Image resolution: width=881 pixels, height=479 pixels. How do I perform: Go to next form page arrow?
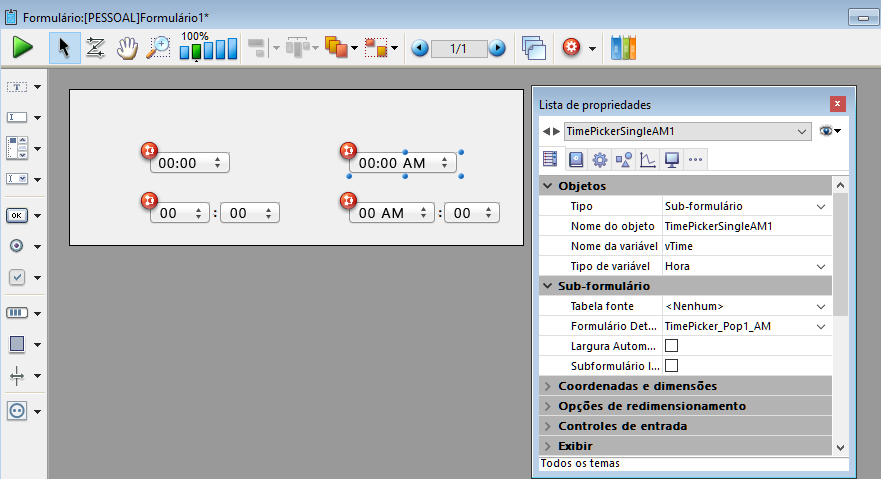tap(497, 47)
